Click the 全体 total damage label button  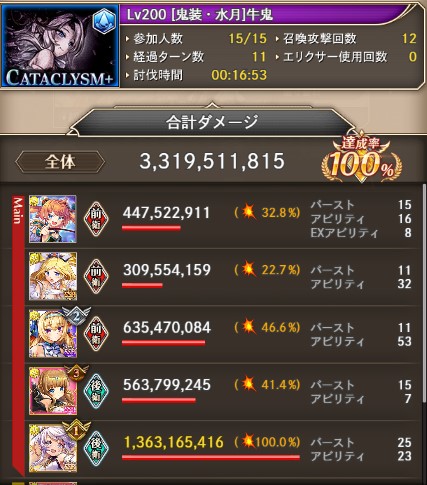coord(60,162)
